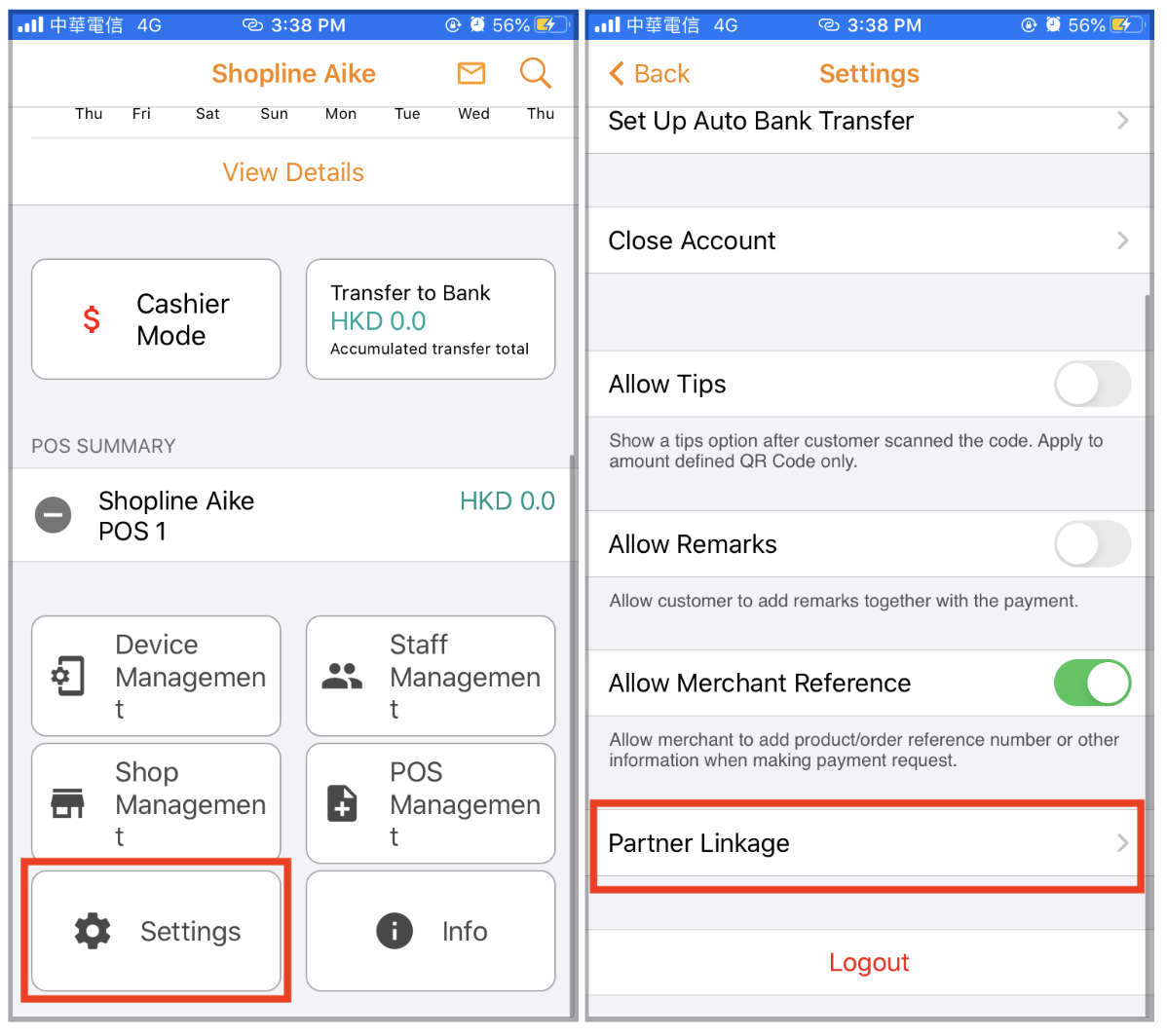Tap the hotspot link icon in left status bar

point(253,25)
